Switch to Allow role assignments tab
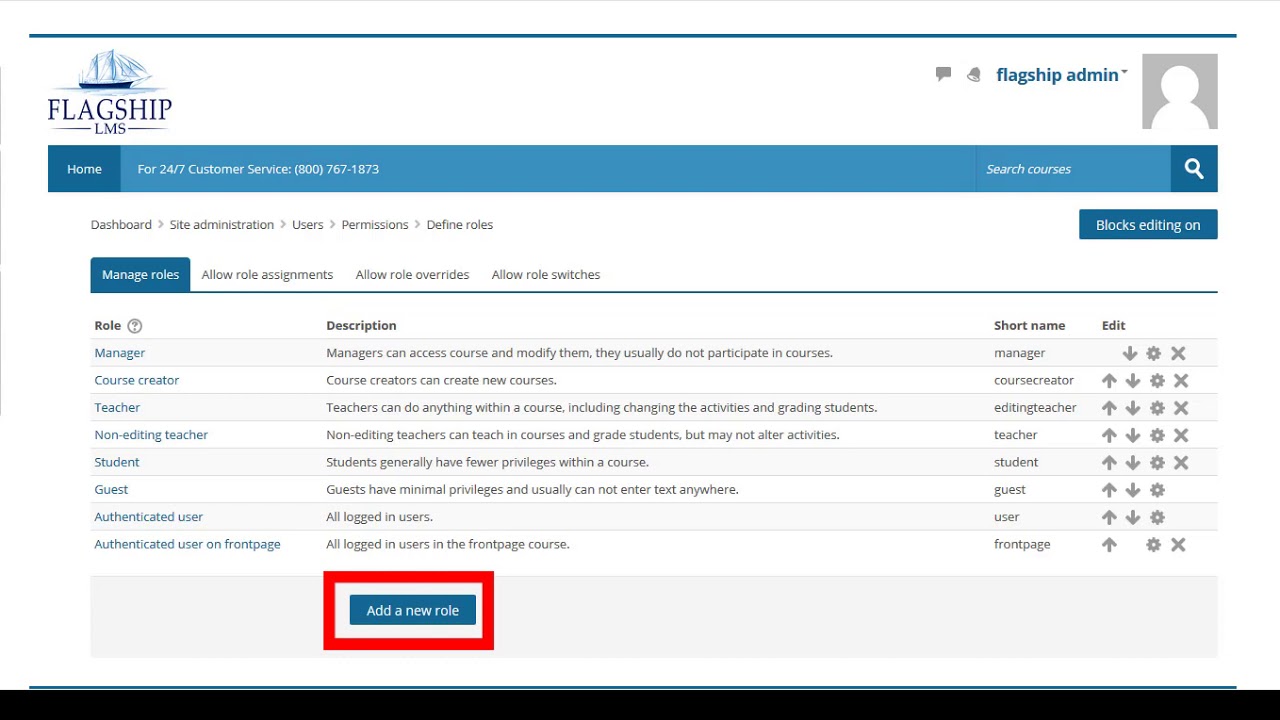Screen dimensions: 1280x720 tap(267, 275)
